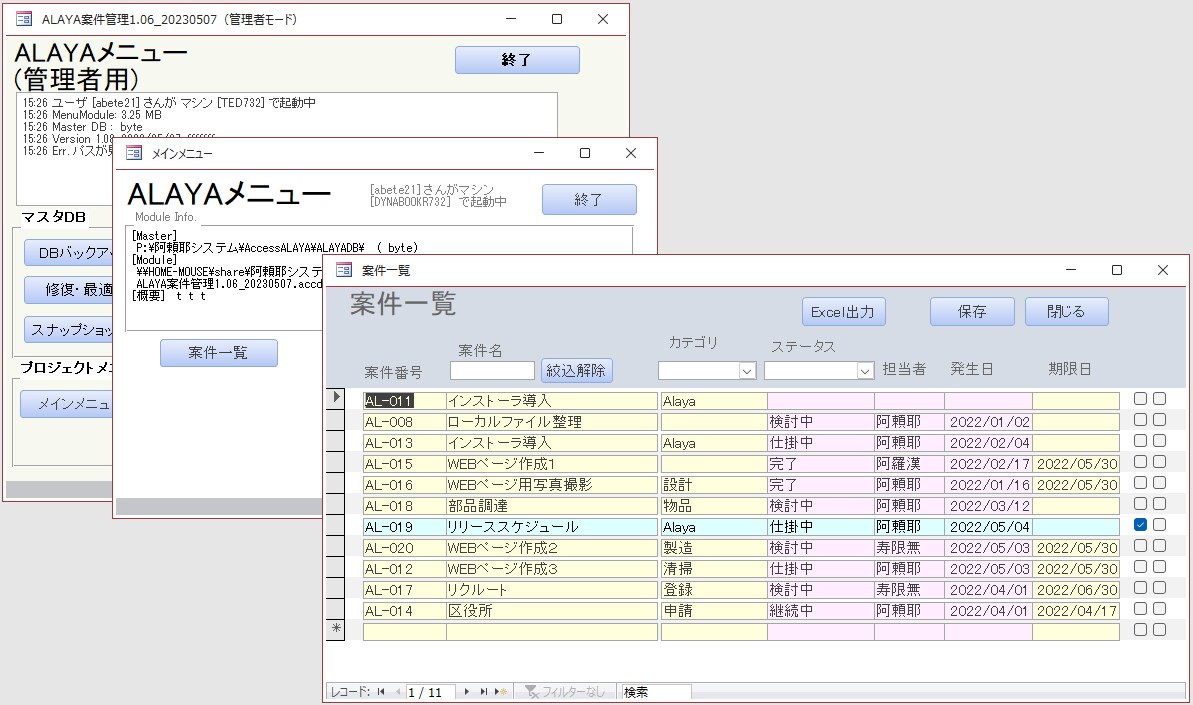This screenshot has height=705, width=1193.
Task: Tick right checkbox in AL-015 row
Action: (1160, 462)
